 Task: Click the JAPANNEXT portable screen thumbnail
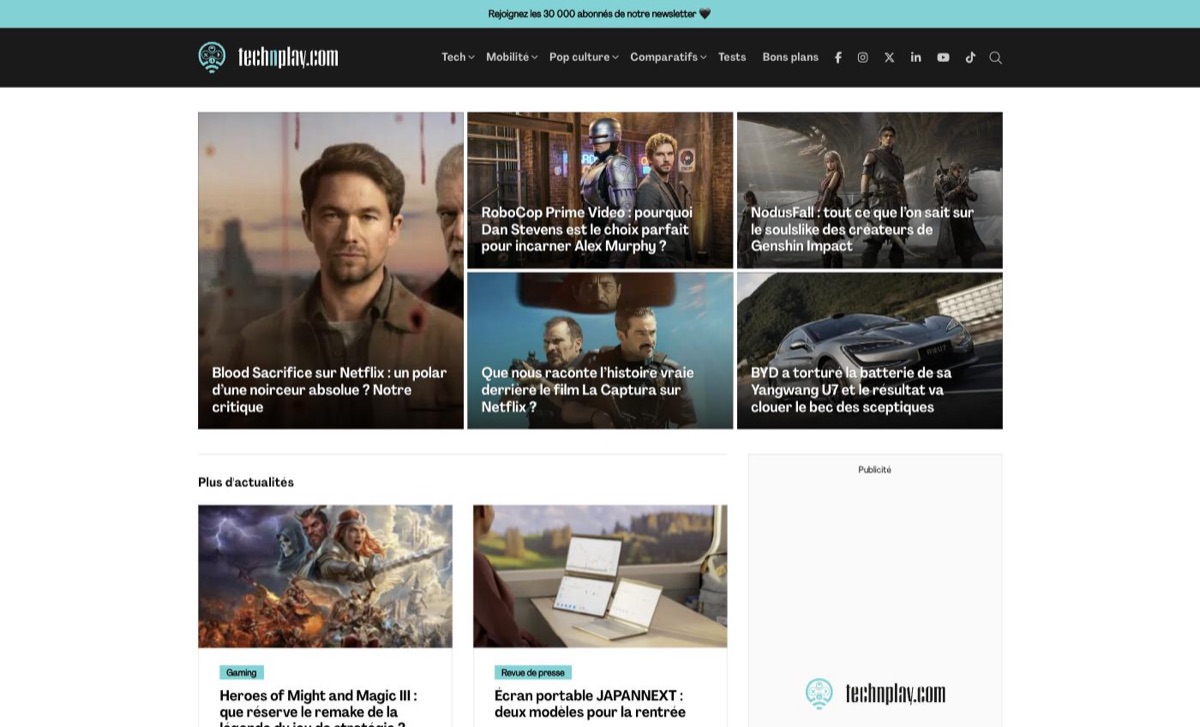[x=600, y=576]
